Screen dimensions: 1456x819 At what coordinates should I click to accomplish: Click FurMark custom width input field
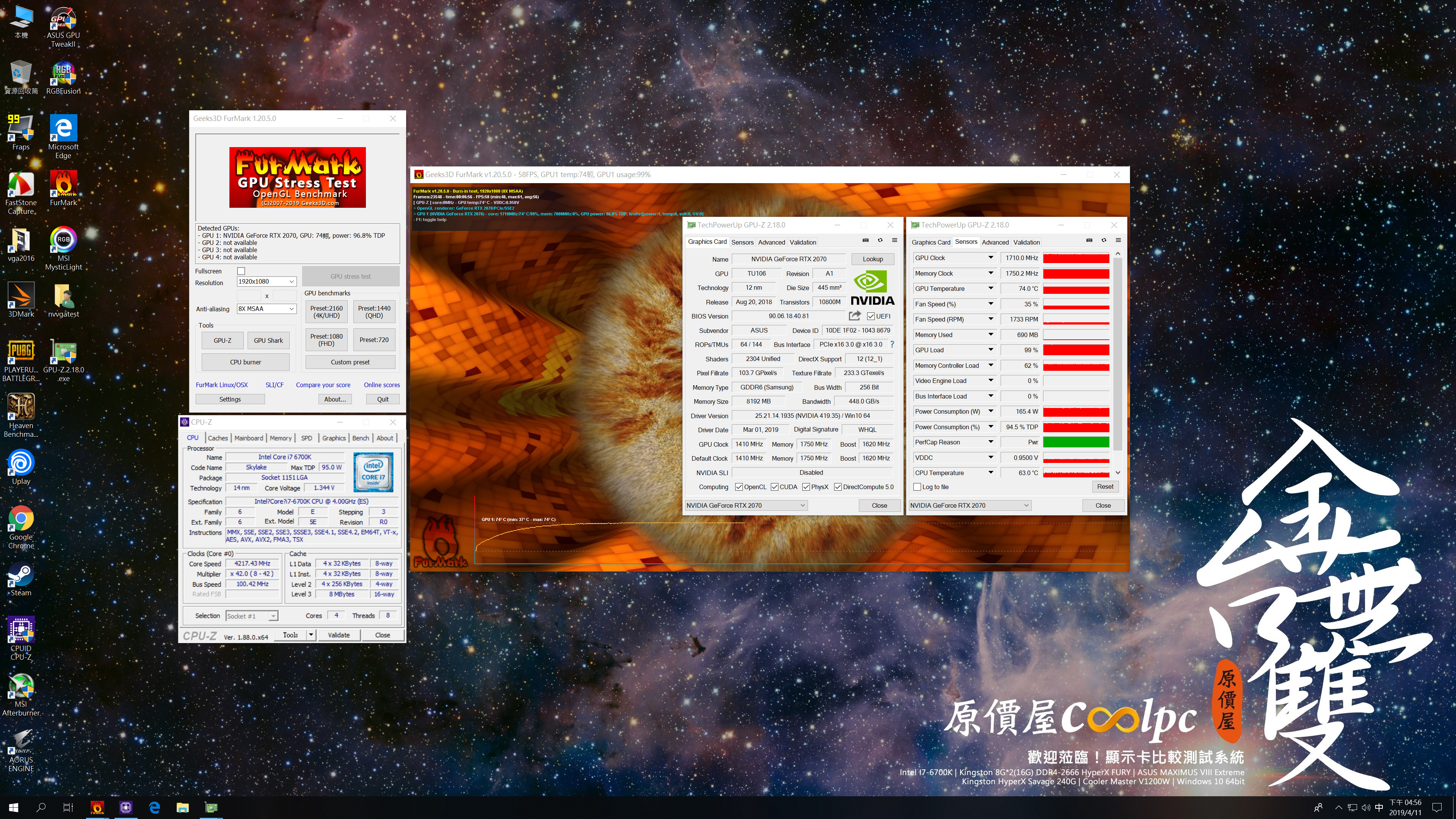249,296
